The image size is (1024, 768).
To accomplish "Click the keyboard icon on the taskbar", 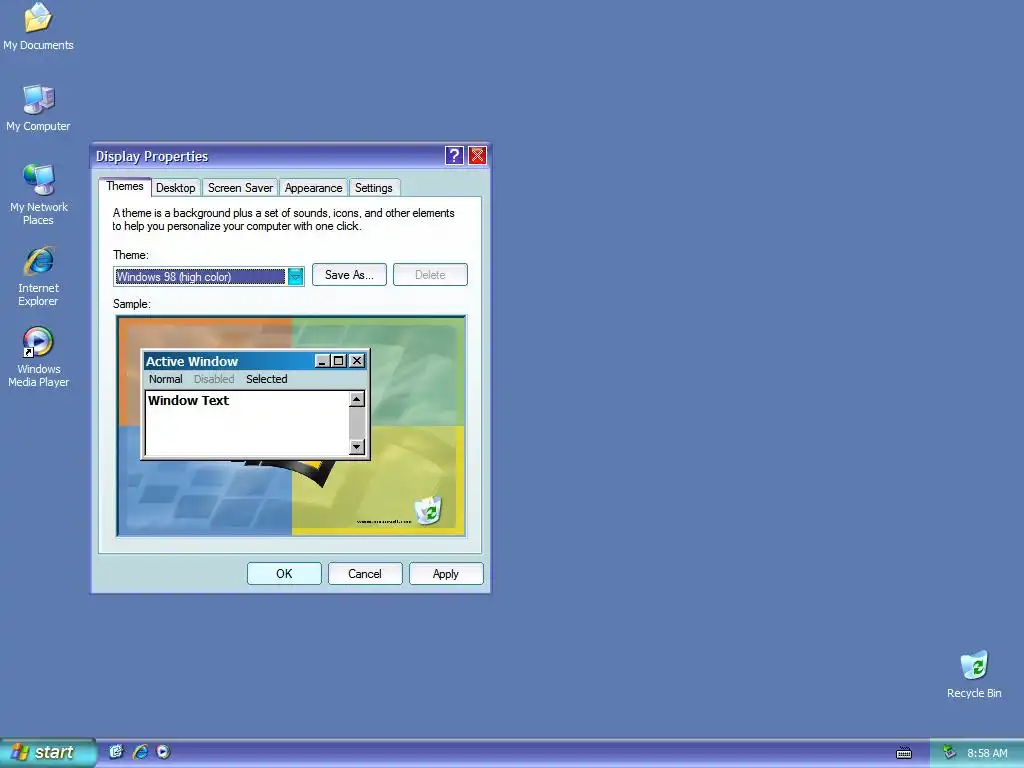I will (904, 753).
